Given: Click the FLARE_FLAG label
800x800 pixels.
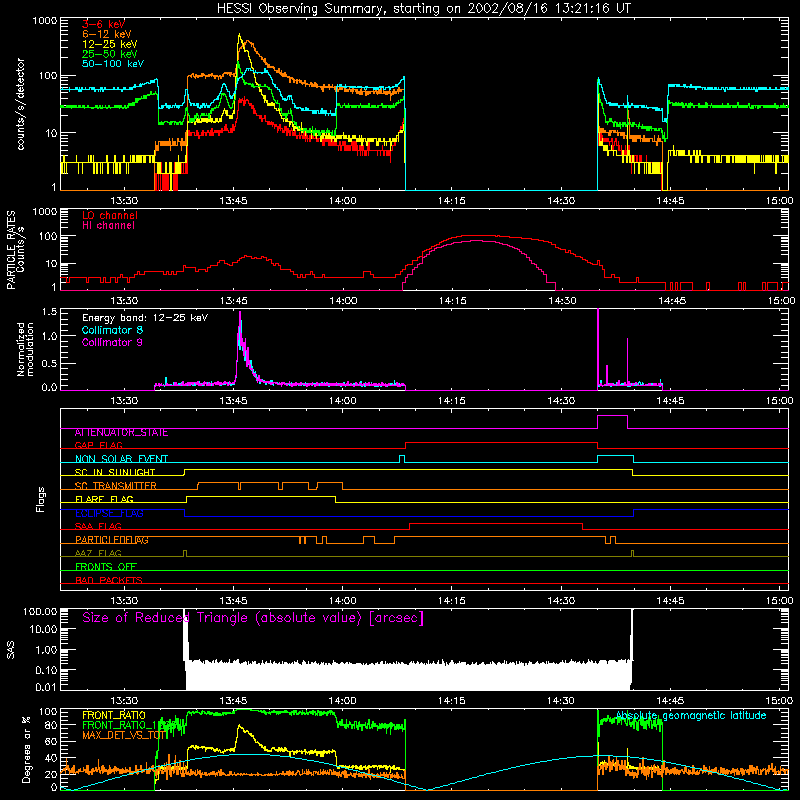Looking at the screenshot, I should pyautogui.click(x=104, y=499).
